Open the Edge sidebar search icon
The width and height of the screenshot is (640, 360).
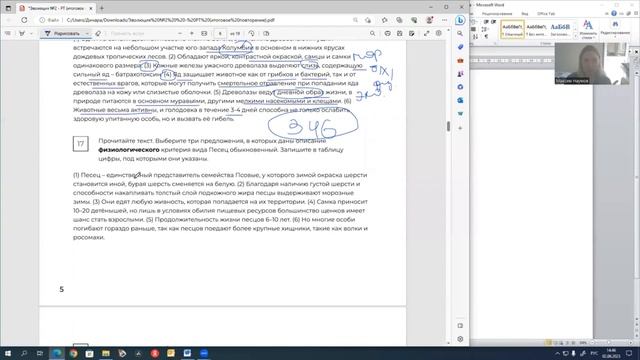(460, 33)
